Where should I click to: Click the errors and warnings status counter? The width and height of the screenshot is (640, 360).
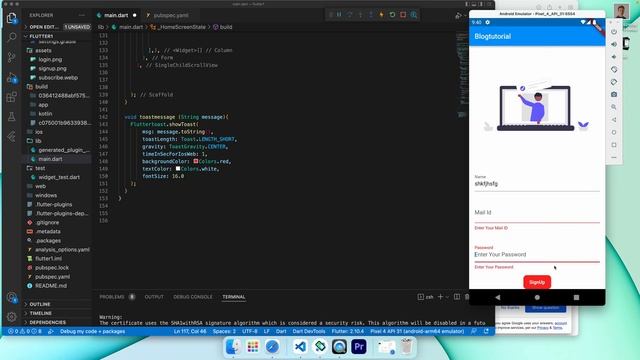(x=24, y=331)
